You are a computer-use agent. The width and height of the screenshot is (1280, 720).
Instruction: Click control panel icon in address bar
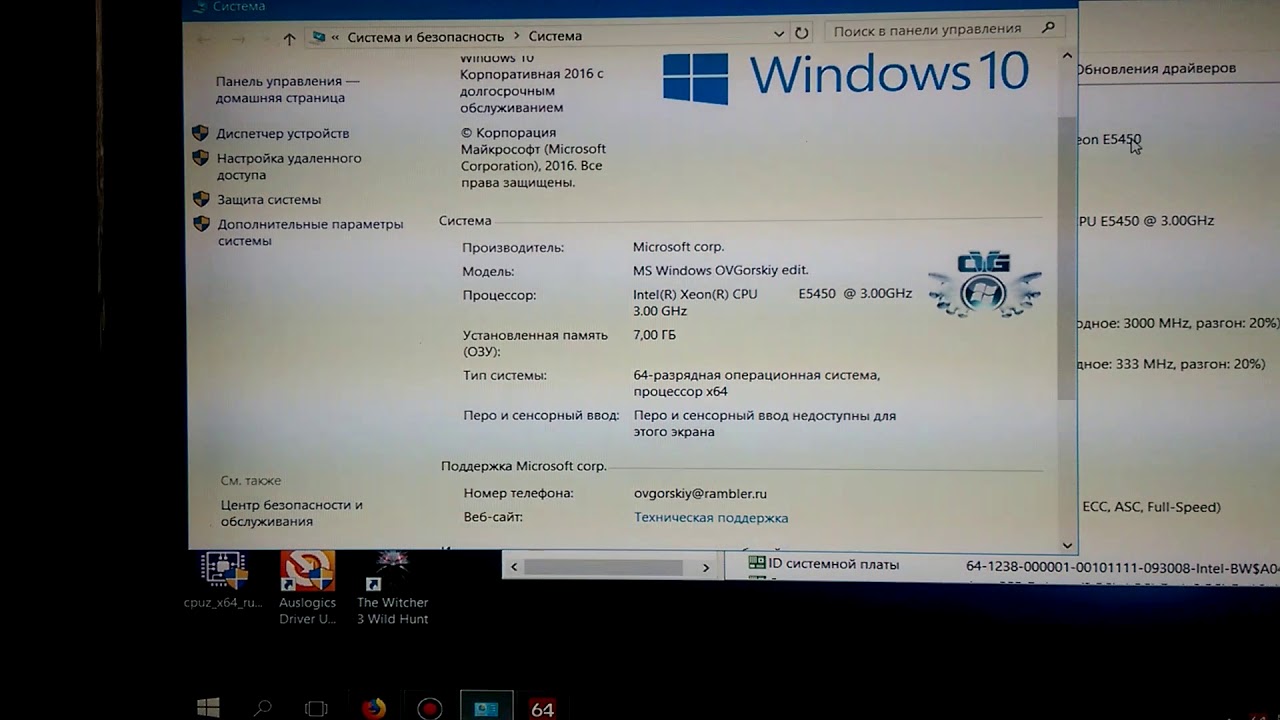coord(319,36)
